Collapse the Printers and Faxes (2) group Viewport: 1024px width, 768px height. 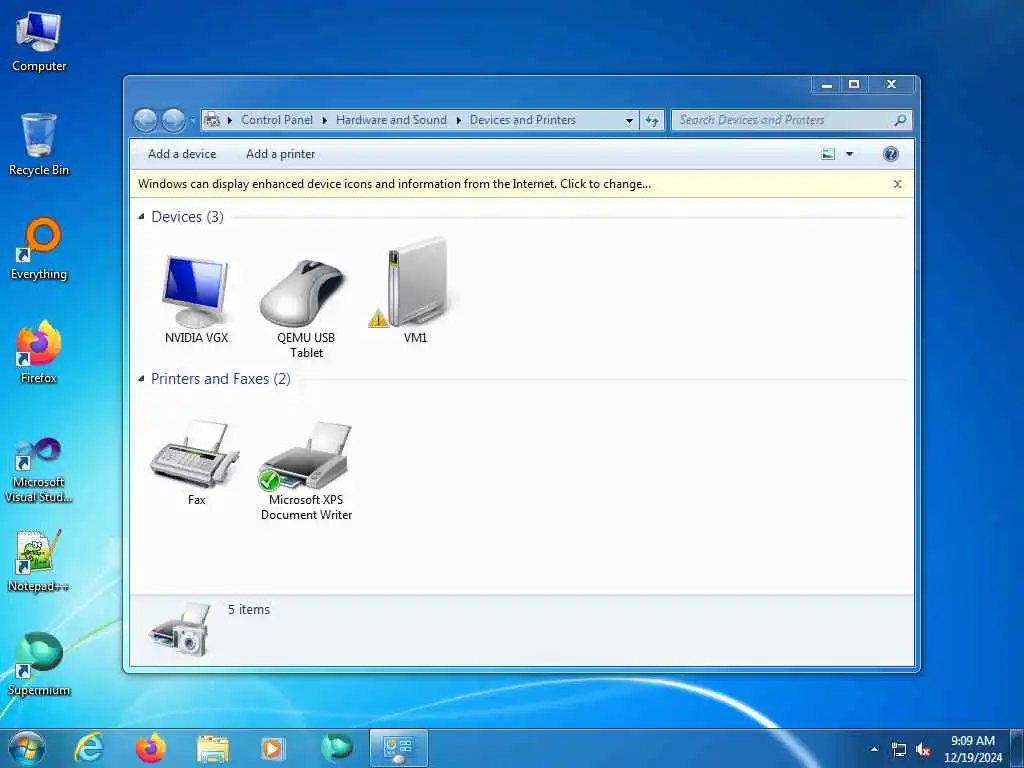(141, 378)
